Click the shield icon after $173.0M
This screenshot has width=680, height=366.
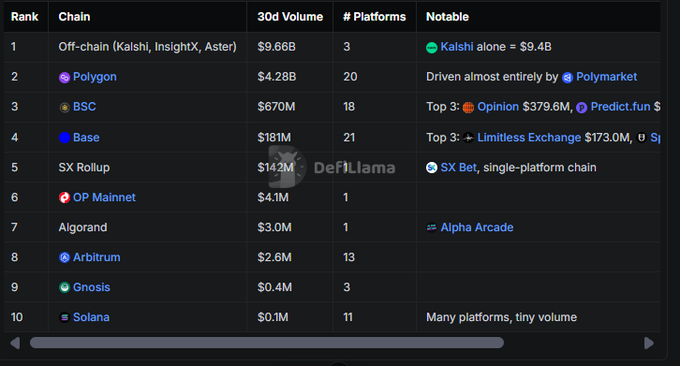coord(641,138)
